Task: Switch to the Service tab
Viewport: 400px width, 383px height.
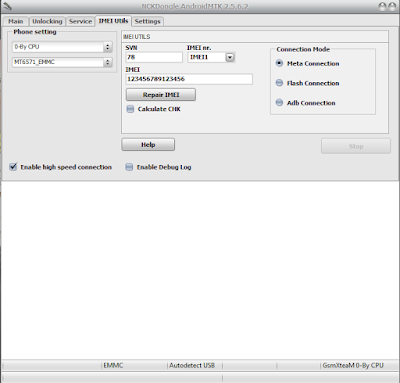Action: pos(80,21)
